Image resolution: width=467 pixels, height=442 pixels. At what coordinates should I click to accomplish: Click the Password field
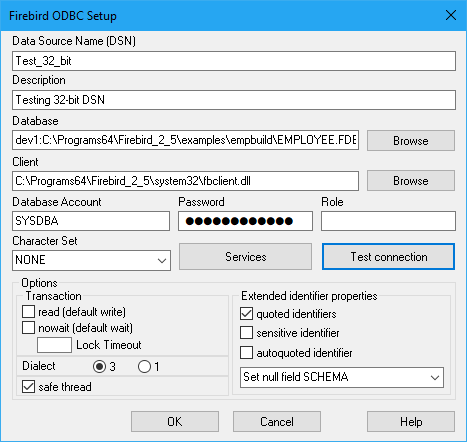point(245,221)
